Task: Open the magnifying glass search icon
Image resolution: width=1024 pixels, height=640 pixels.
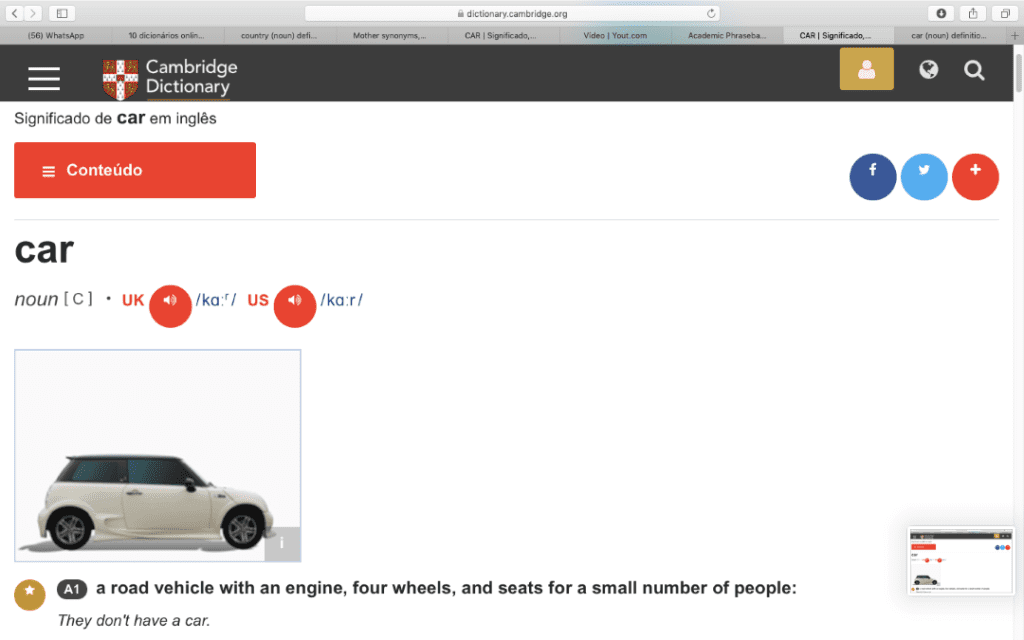Action: [x=974, y=70]
